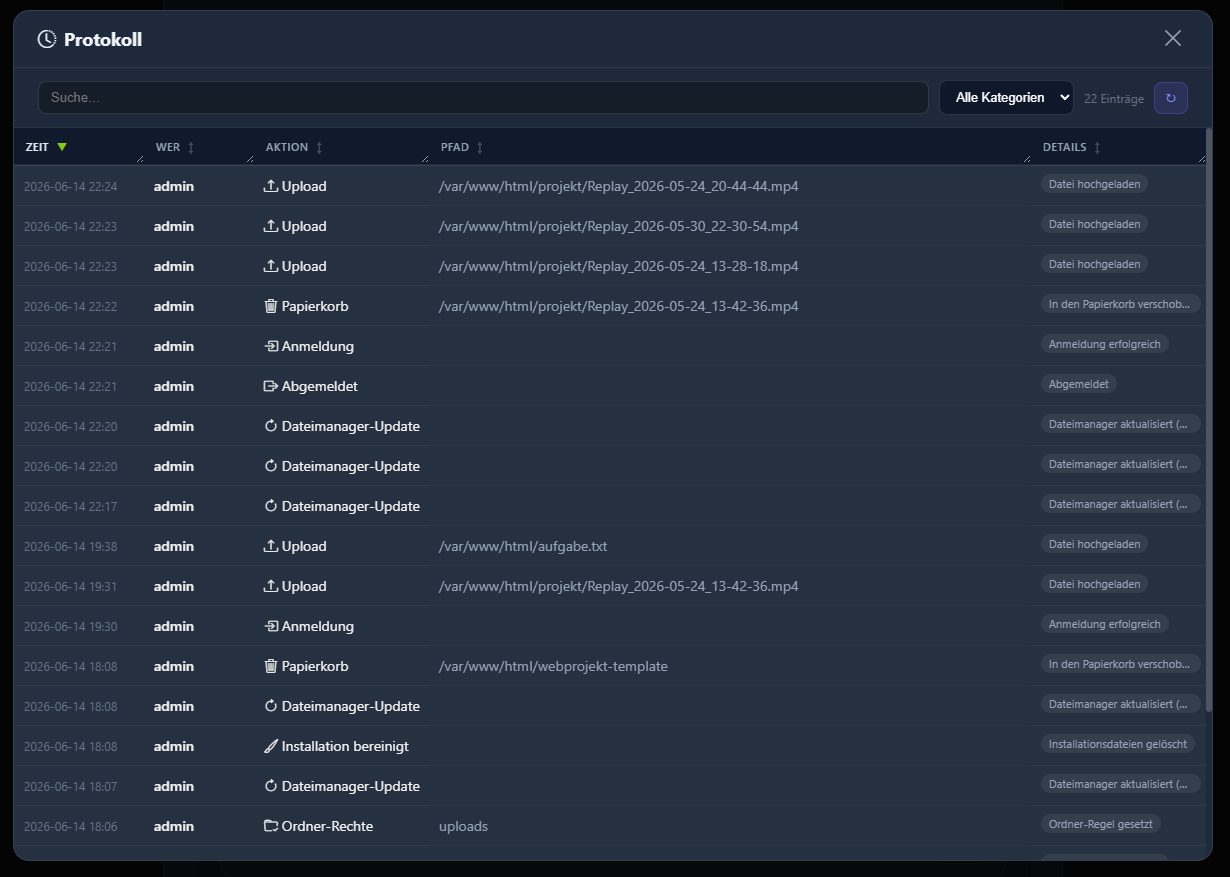Click sort arrows icon next to PFAD
This screenshot has height=877, width=1230.
480,147
